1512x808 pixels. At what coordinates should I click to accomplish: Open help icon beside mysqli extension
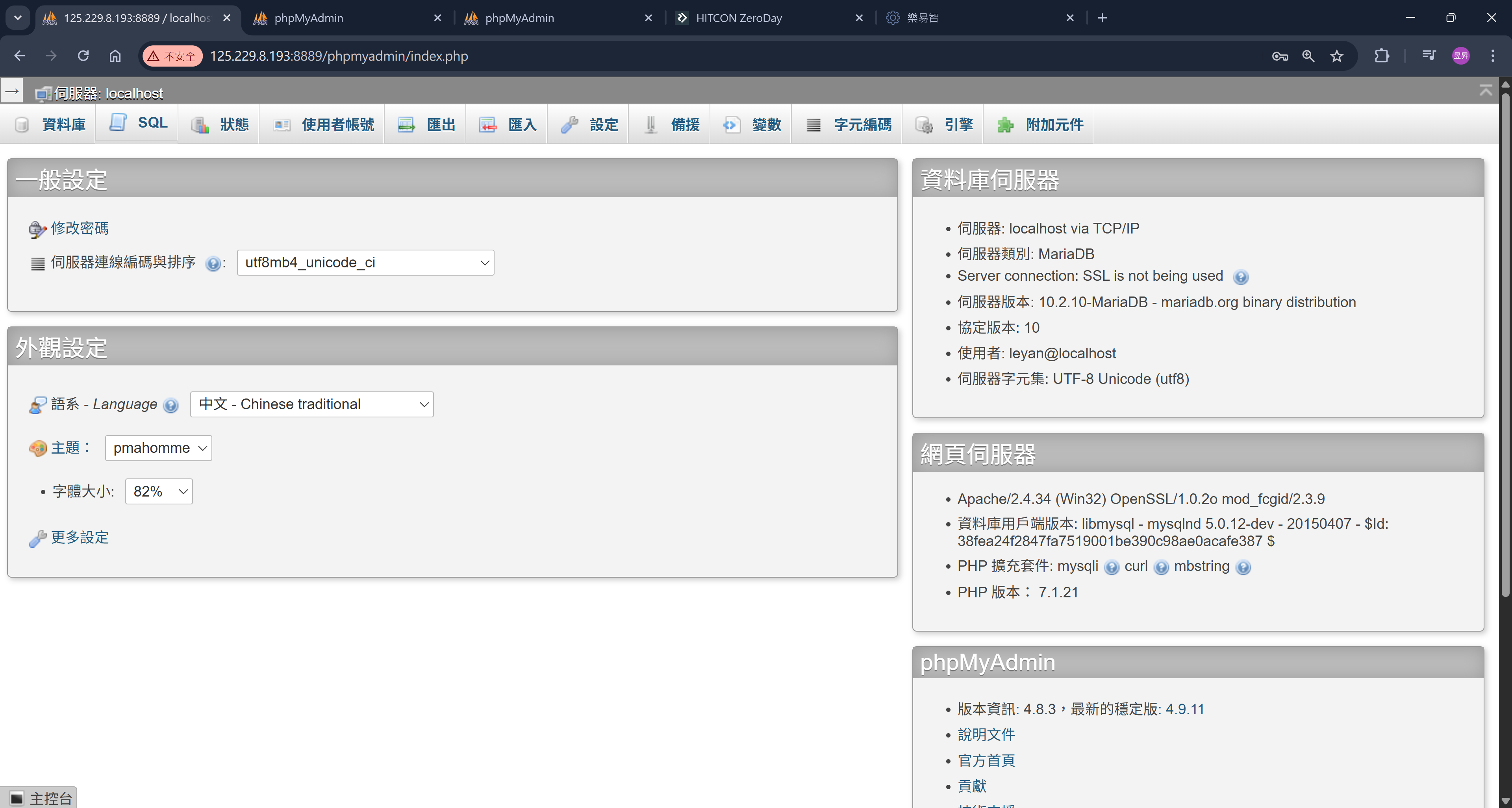click(x=1112, y=567)
